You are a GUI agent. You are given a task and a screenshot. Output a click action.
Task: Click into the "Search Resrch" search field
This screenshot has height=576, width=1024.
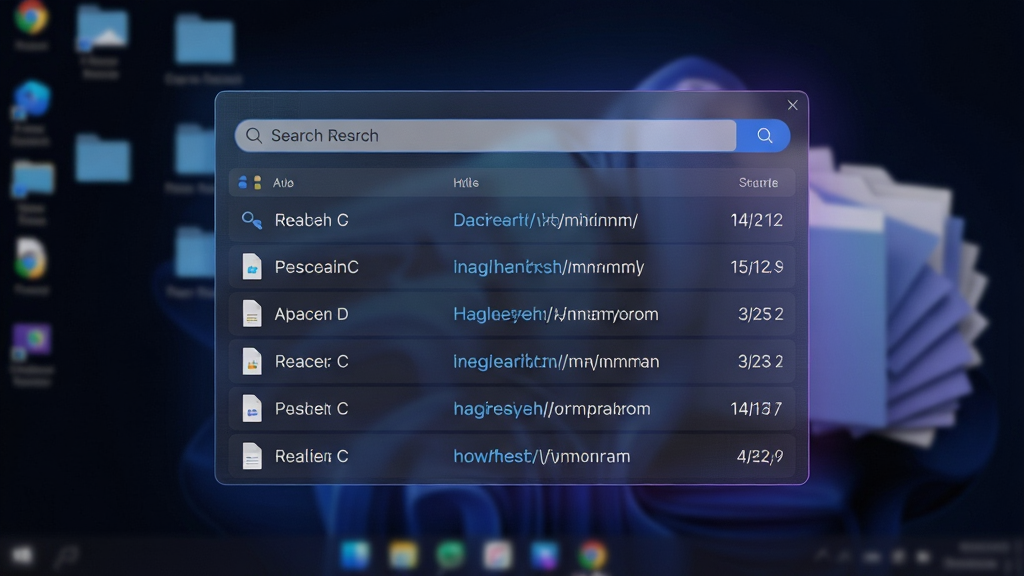(x=485, y=136)
